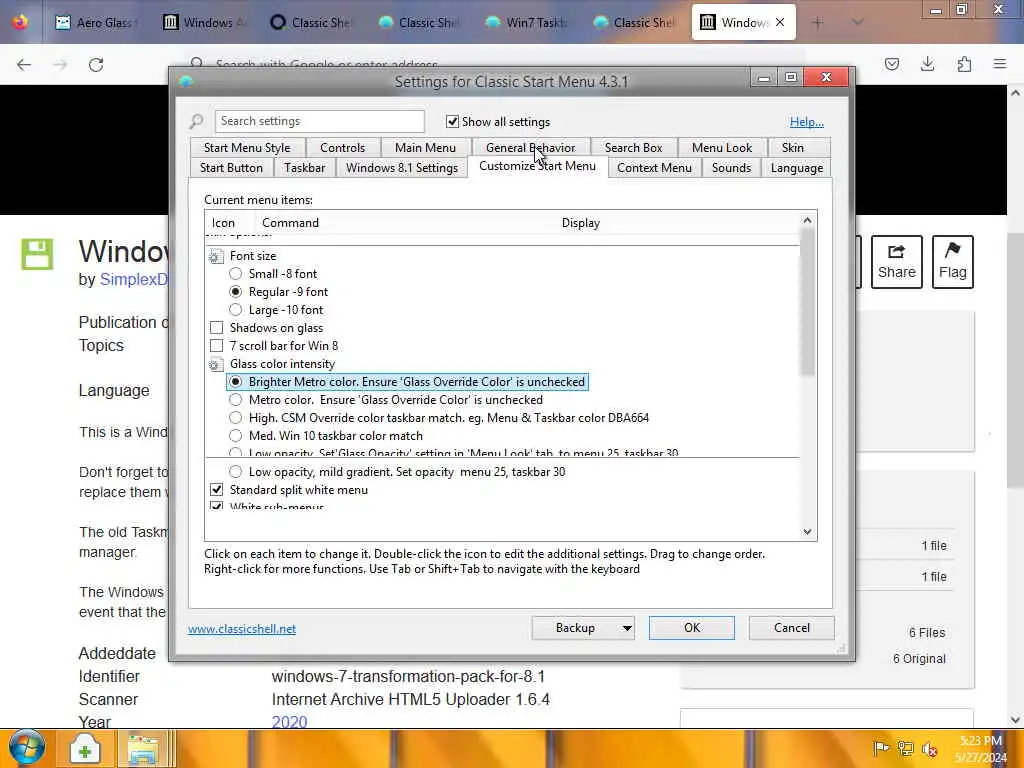Select Large -10 font radio button
The height and width of the screenshot is (768, 1024).
(236, 310)
